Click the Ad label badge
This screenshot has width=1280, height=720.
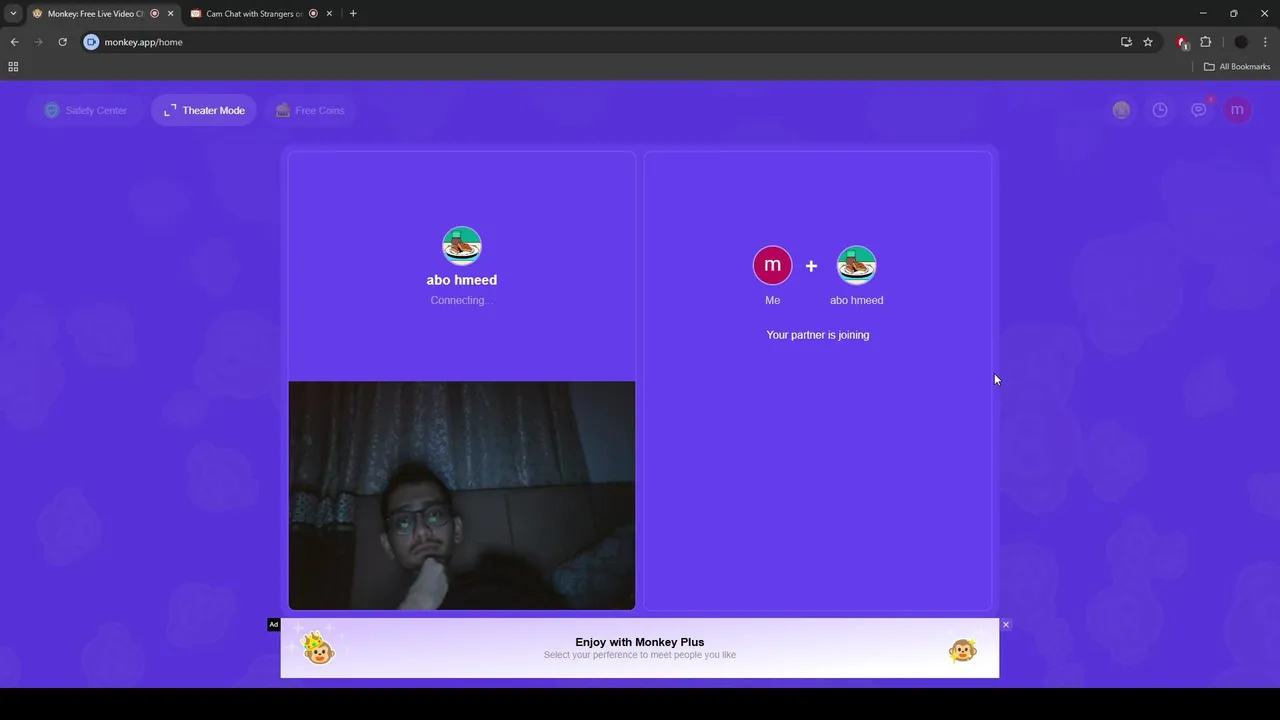pos(273,624)
